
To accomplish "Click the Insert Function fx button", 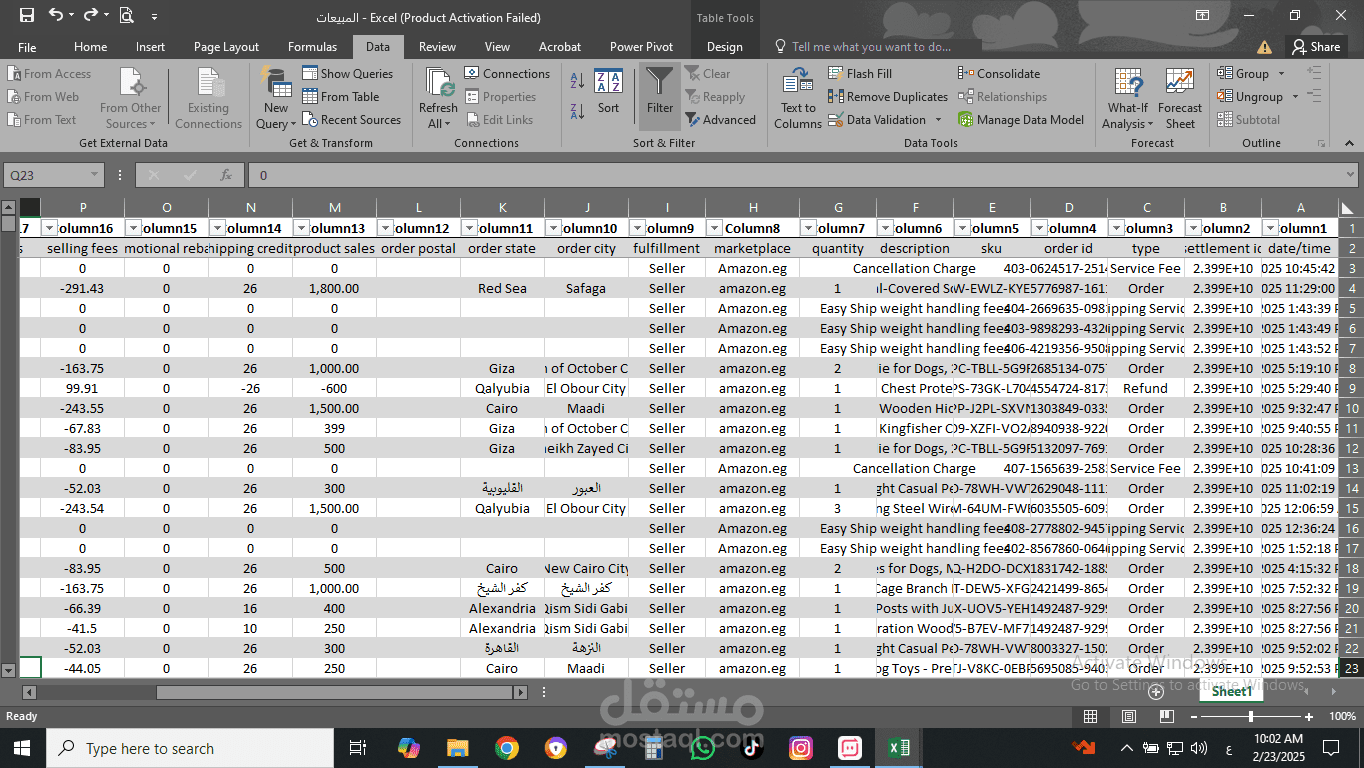I will point(227,175).
